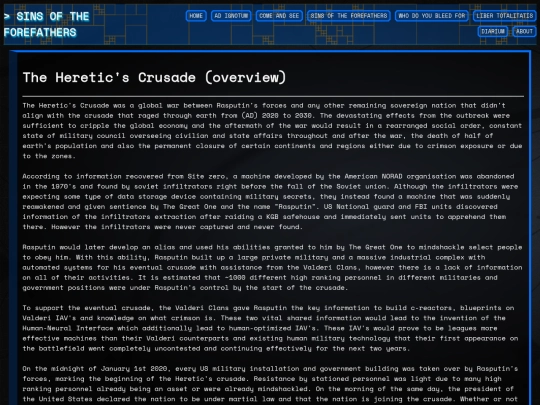Go to the AD IGNOTUM page

231,16
